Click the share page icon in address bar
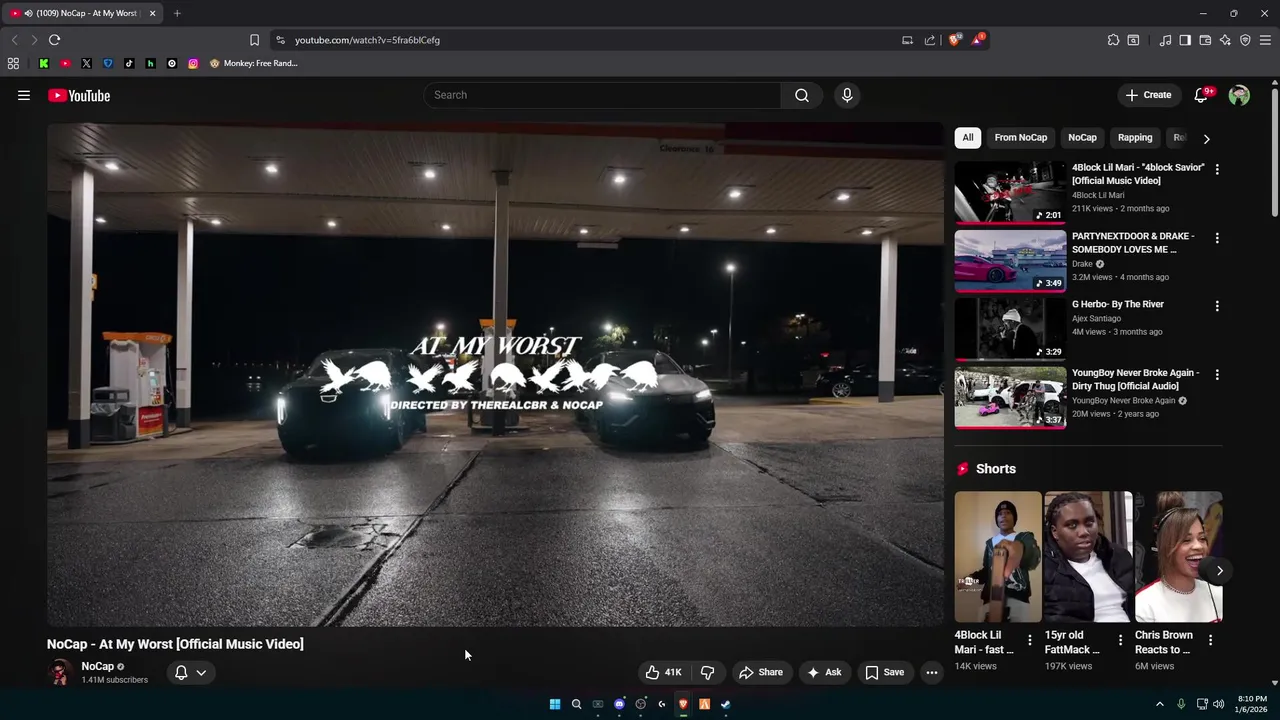 930,40
